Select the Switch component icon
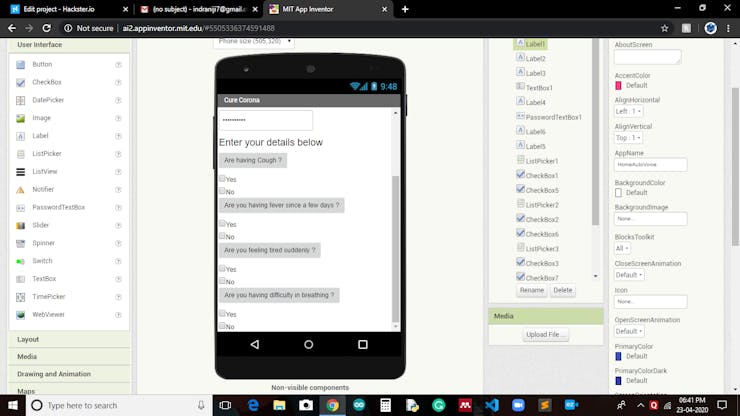740x416 pixels. 20,261
